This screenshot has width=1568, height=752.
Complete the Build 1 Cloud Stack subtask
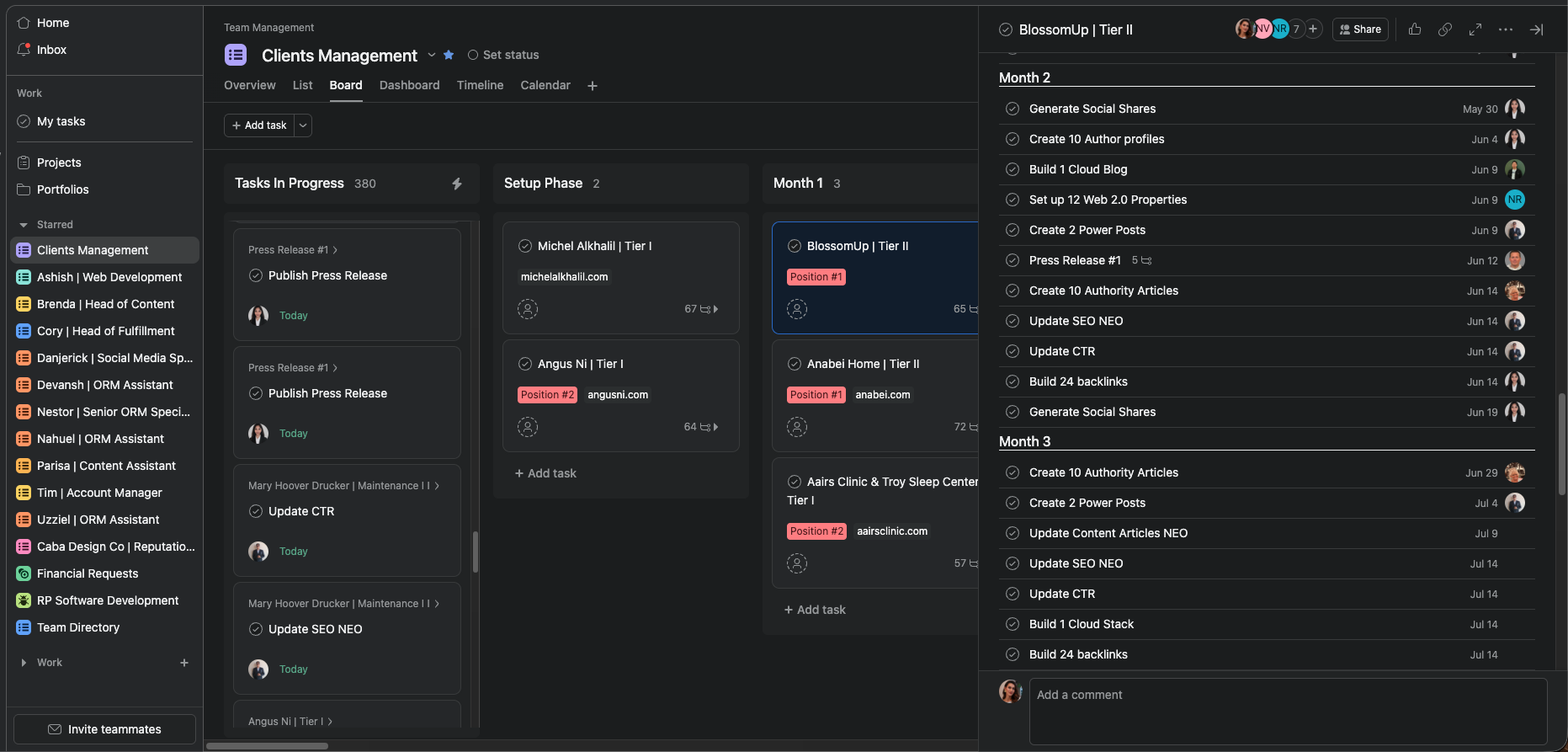coord(1013,624)
